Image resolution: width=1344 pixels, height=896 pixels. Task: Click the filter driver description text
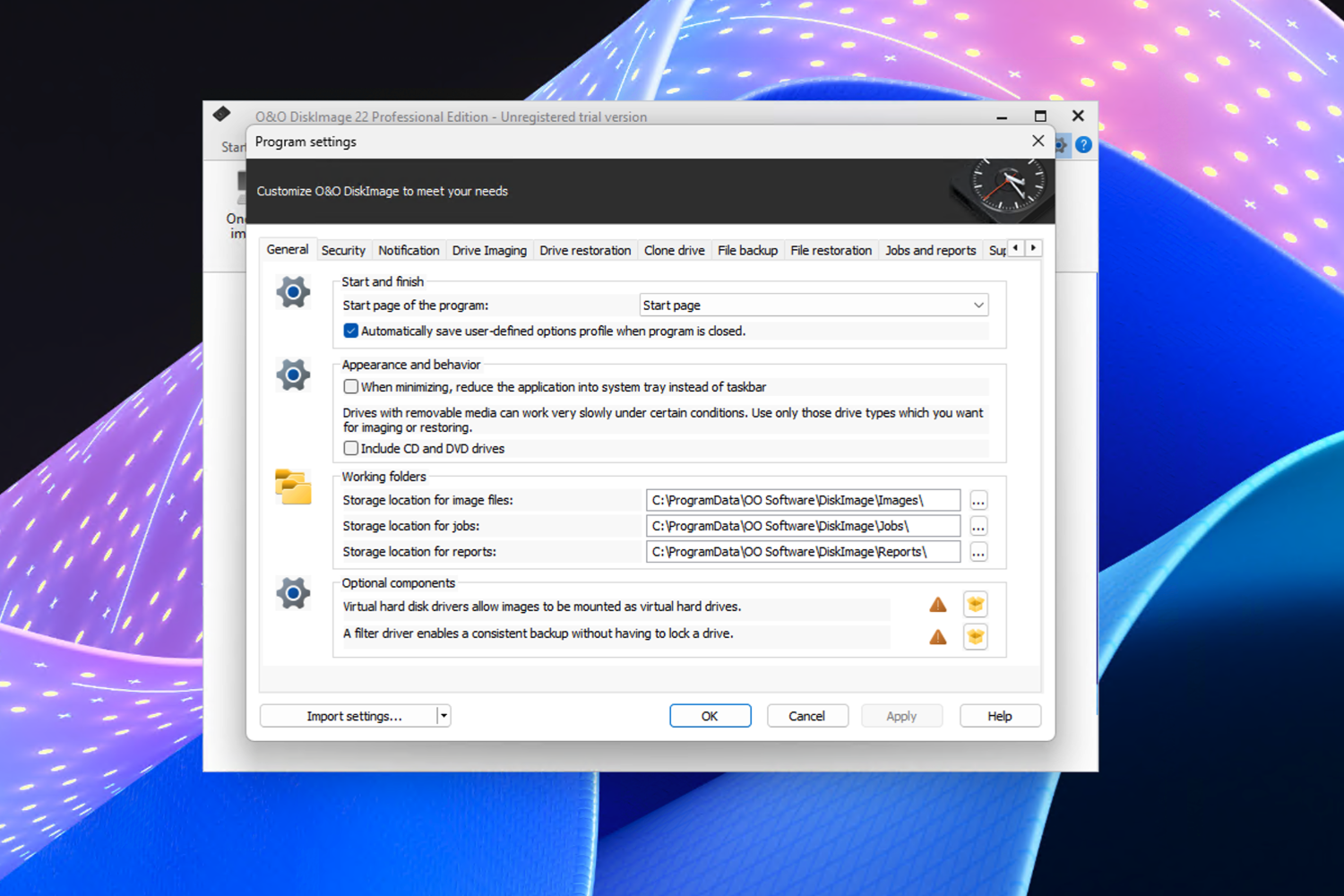tap(538, 633)
